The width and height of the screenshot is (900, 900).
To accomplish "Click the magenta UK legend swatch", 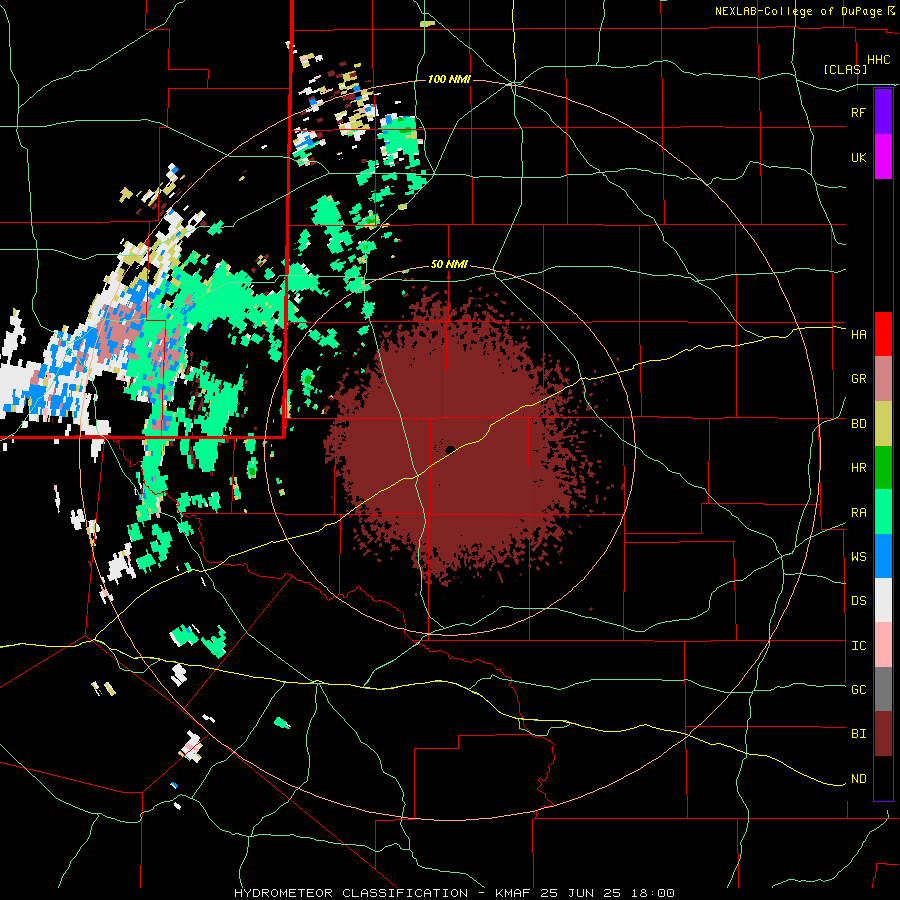I will coord(883,157).
